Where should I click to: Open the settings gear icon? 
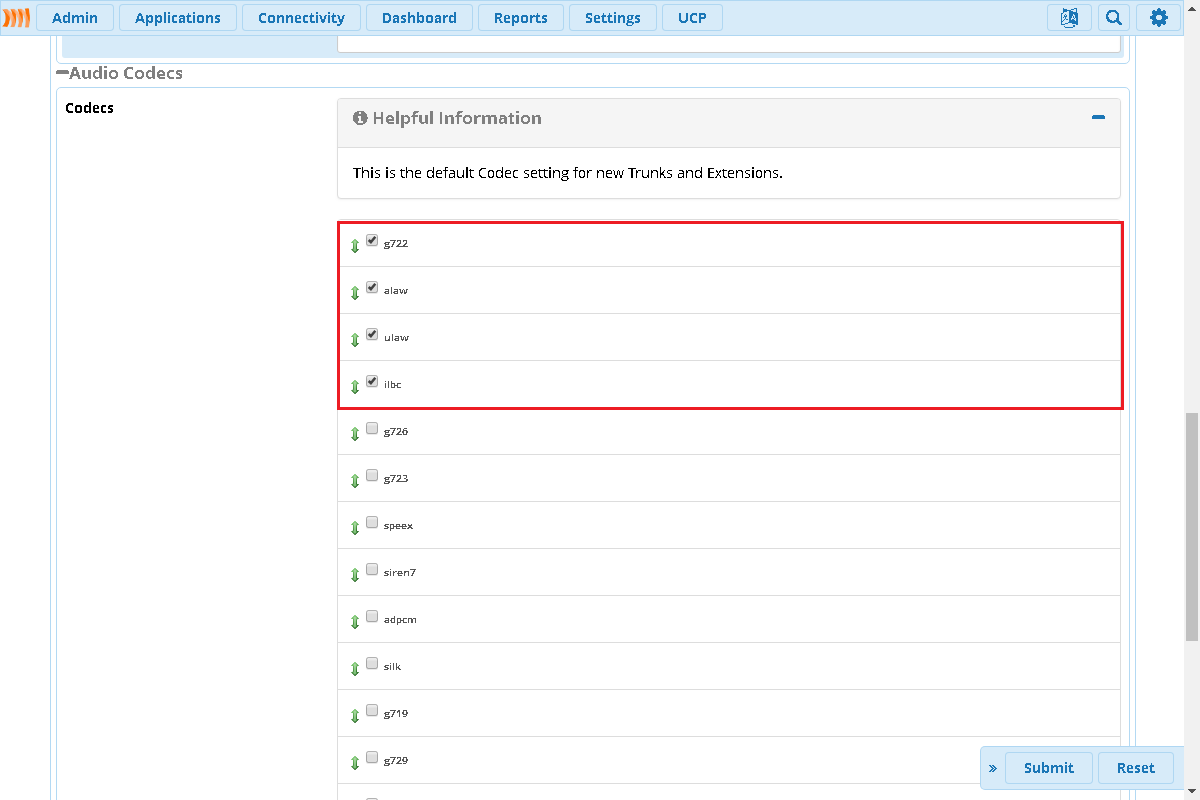[x=1158, y=18]
